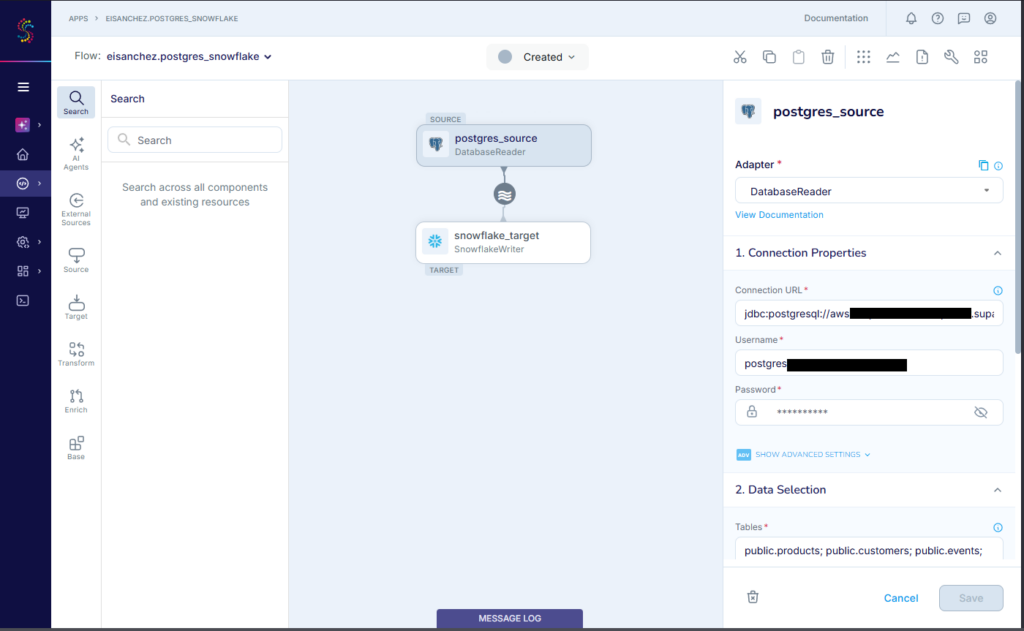The height and width of the screenshot is (631, 1024).
Task: Open Base component category
Action: (76, 448)
